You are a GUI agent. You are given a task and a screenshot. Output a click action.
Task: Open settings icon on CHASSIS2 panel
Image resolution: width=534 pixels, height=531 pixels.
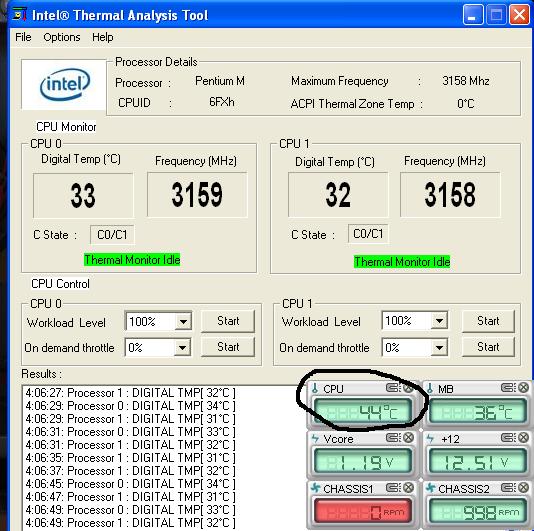click(508, 487)
